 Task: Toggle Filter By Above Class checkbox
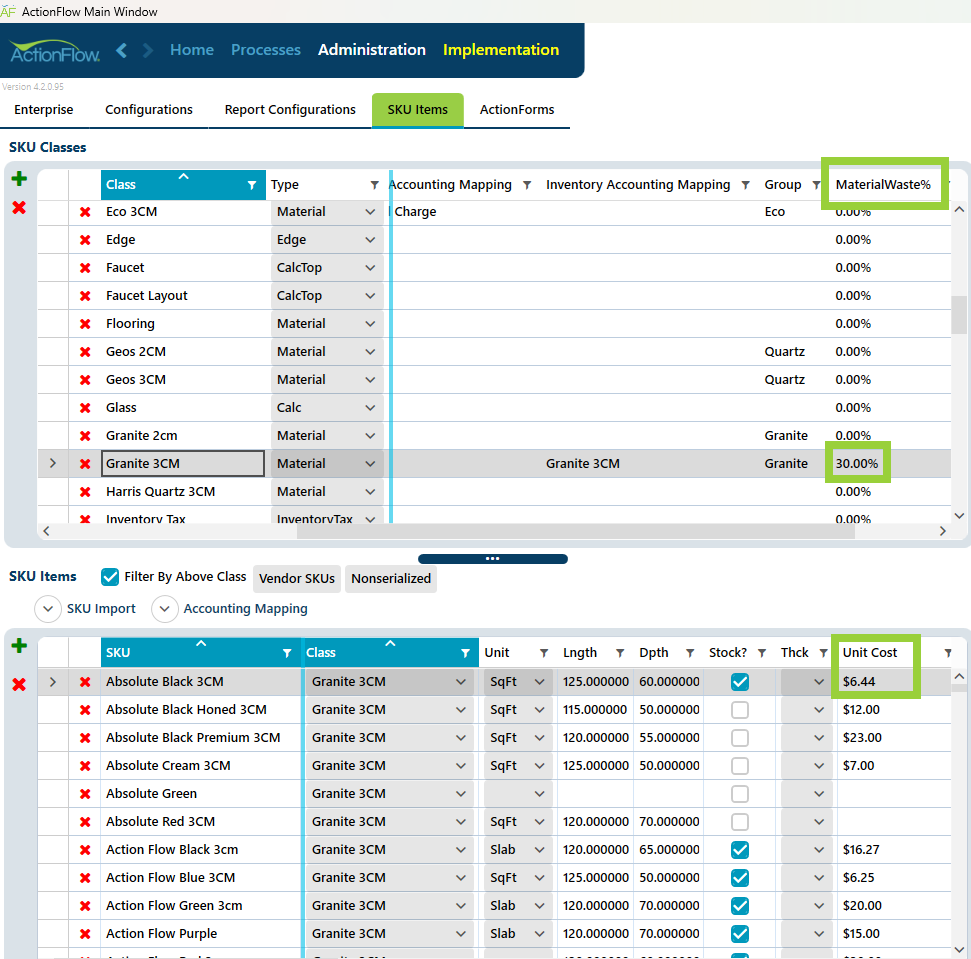coord(110,577)
